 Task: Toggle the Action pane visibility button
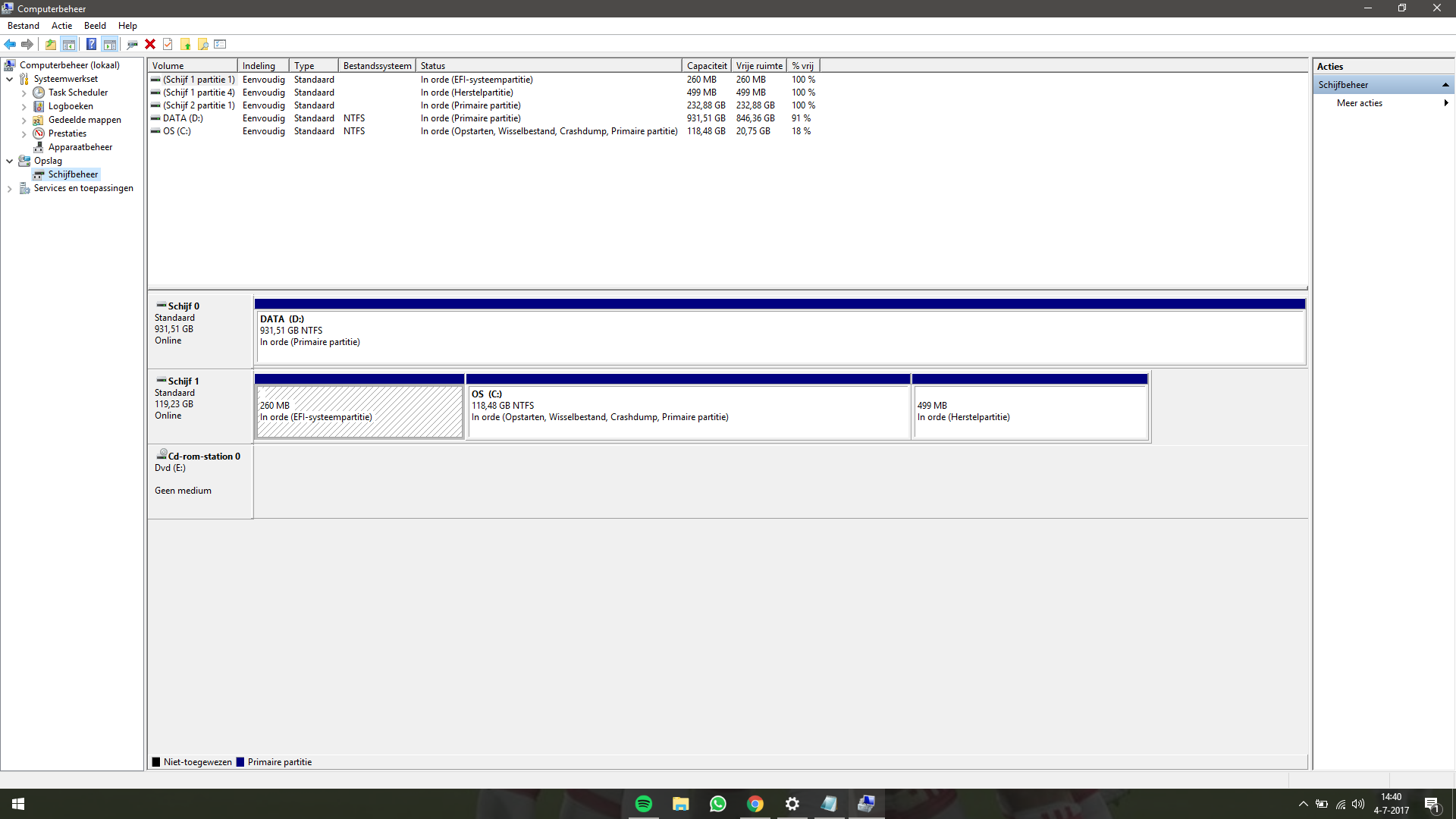[x=110, y=44]
